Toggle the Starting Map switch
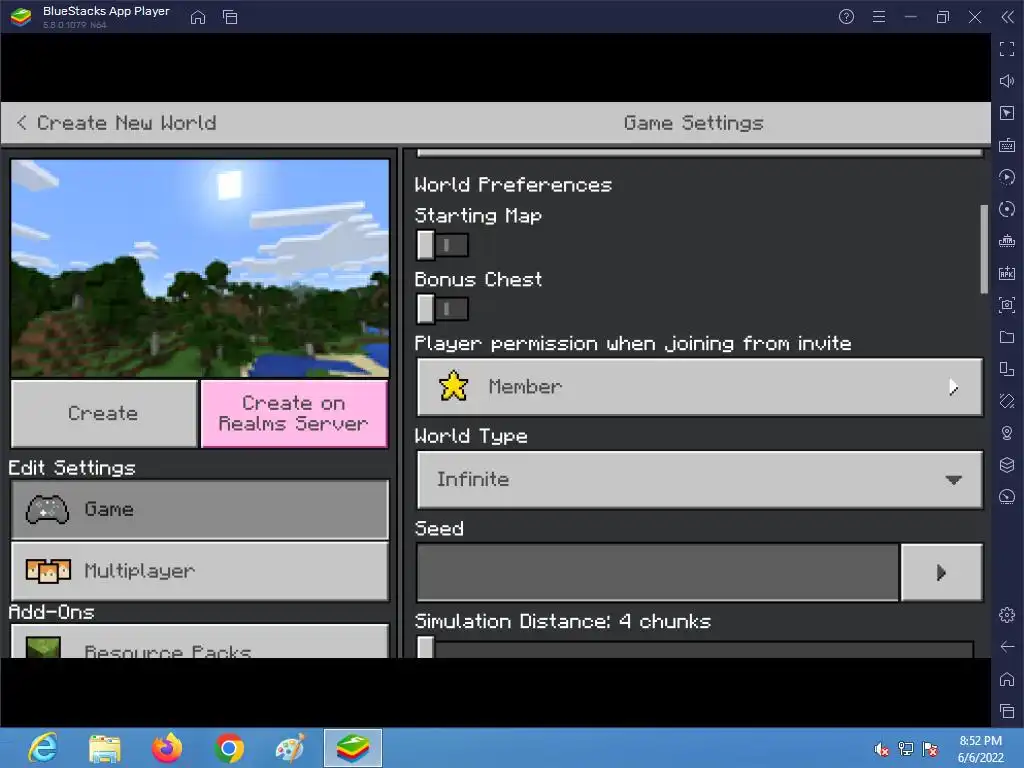Screen dimensions: 1024x768 [x=442, y=246]
